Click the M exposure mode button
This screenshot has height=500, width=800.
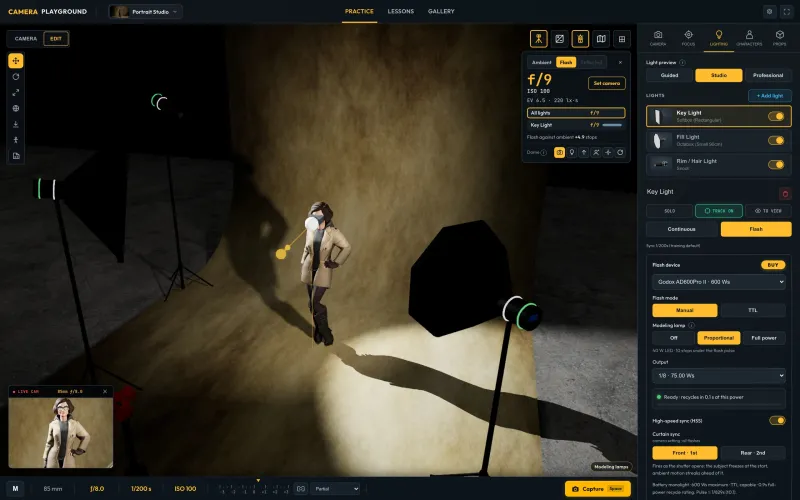click(15, 489)
